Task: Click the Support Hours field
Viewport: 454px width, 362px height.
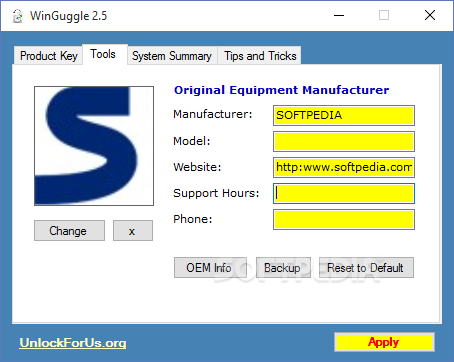Action: tap(344, 193)
